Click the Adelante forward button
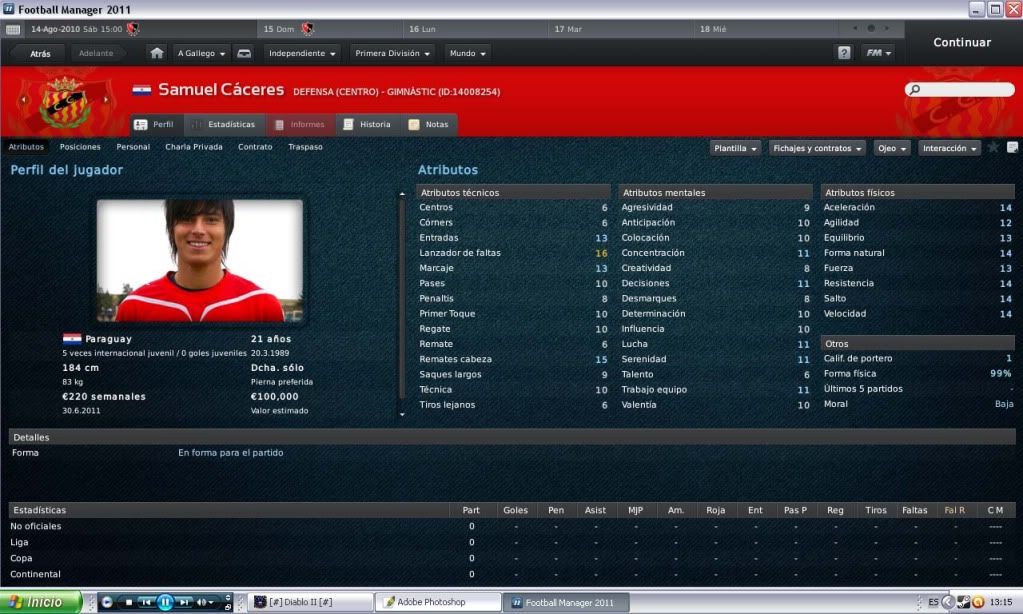Image resolution: width=1023 pixels, height=614 pixels. click(96, 54)
